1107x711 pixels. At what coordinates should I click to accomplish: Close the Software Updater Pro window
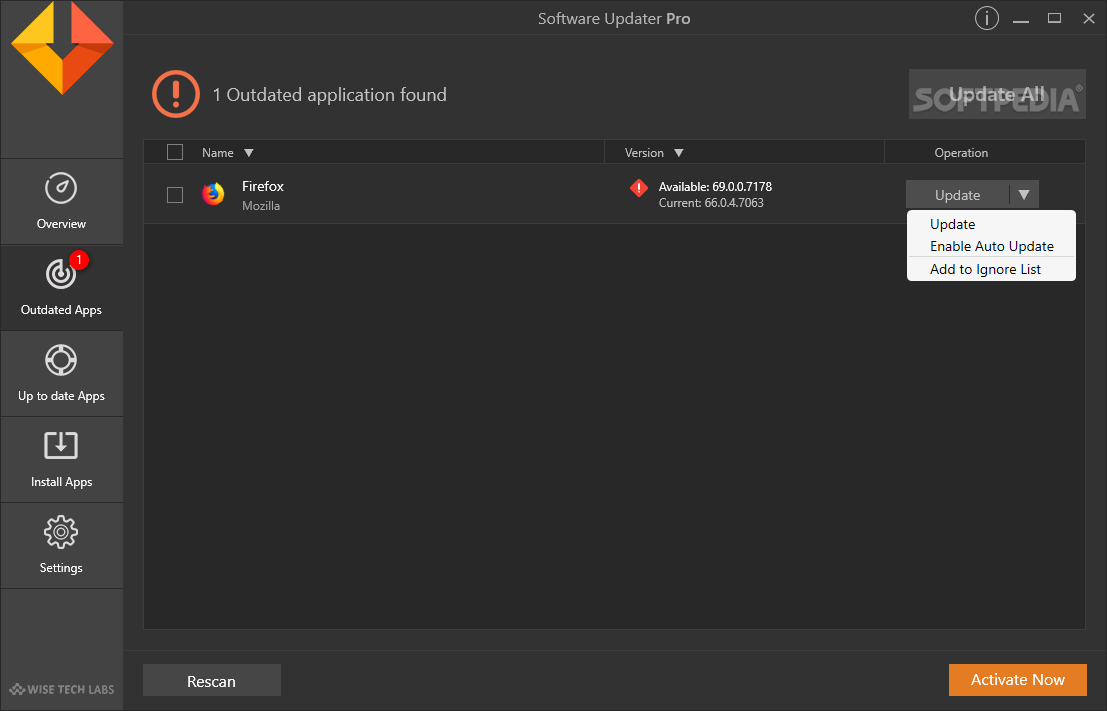point(1089,18)
